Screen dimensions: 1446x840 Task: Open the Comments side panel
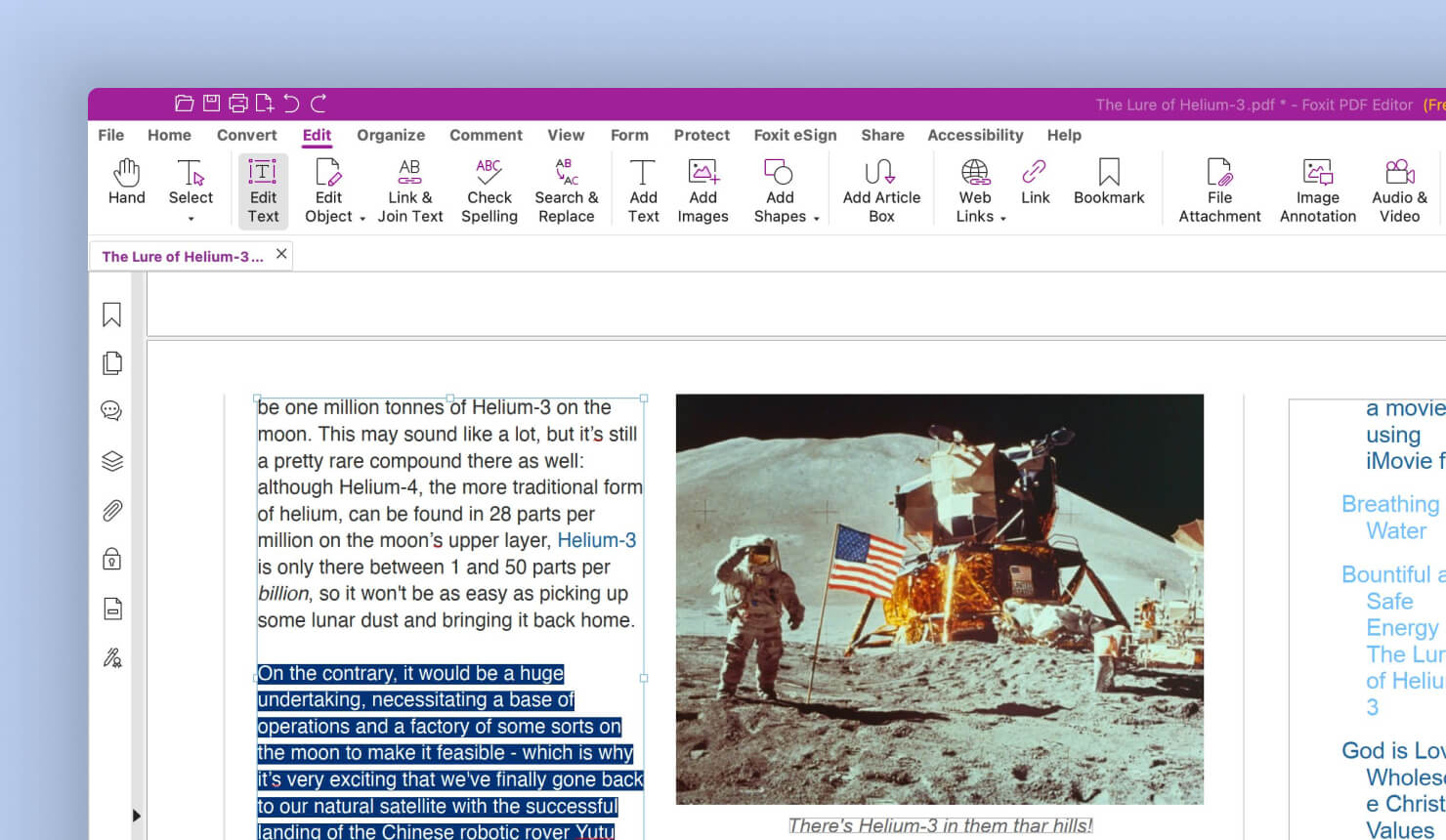click(x=112, y=411)
